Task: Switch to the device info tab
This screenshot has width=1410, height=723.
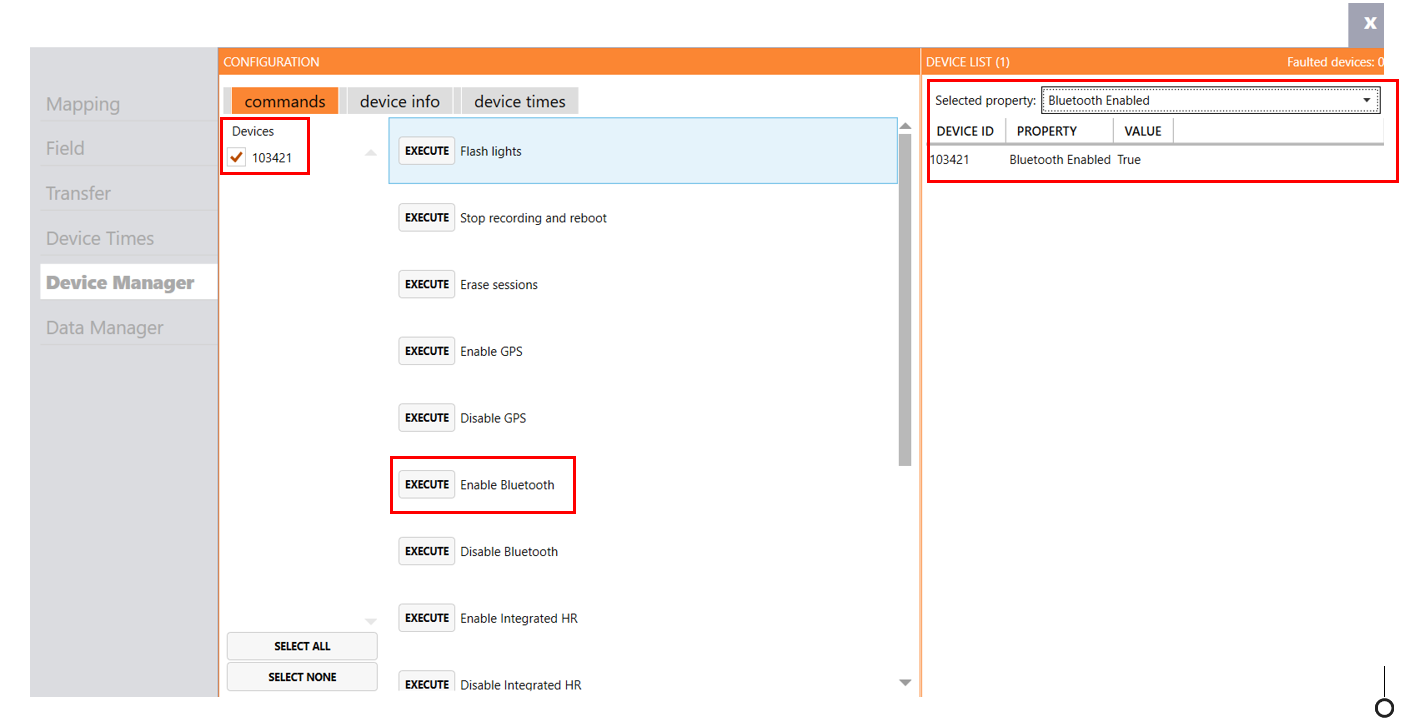Action: click(x=400, y=101)
